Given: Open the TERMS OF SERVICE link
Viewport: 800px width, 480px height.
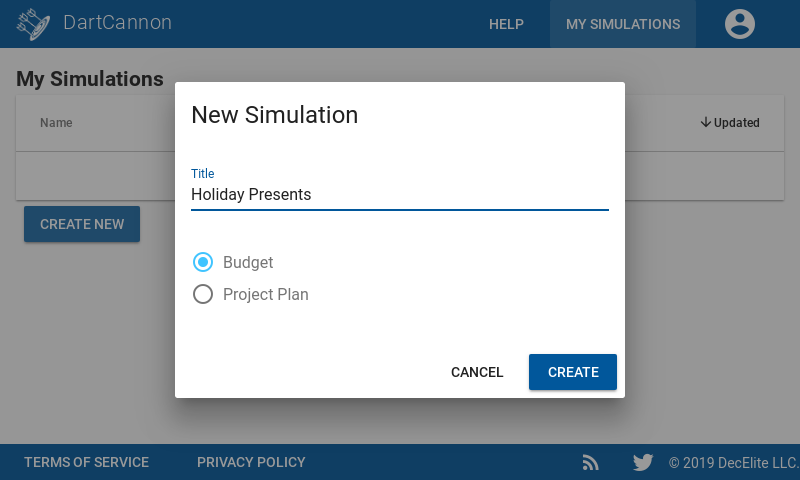Looking at the screenshot, I should (x=86, y=462).
